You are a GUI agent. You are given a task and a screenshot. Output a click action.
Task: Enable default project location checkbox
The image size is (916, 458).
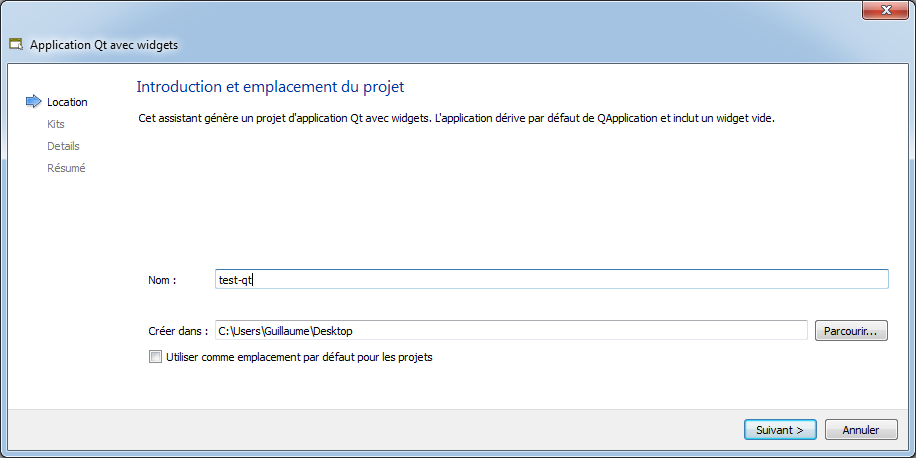[x=155, y=357]
